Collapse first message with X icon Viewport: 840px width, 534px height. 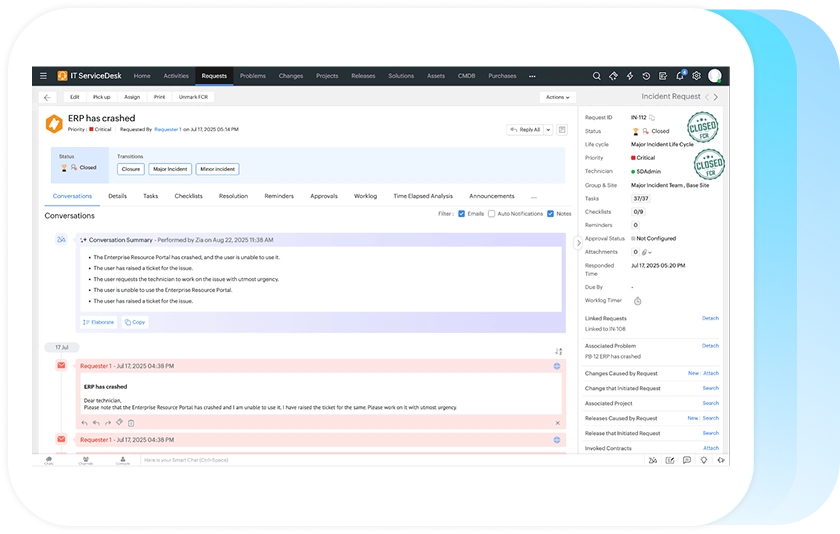click(558, 423)
